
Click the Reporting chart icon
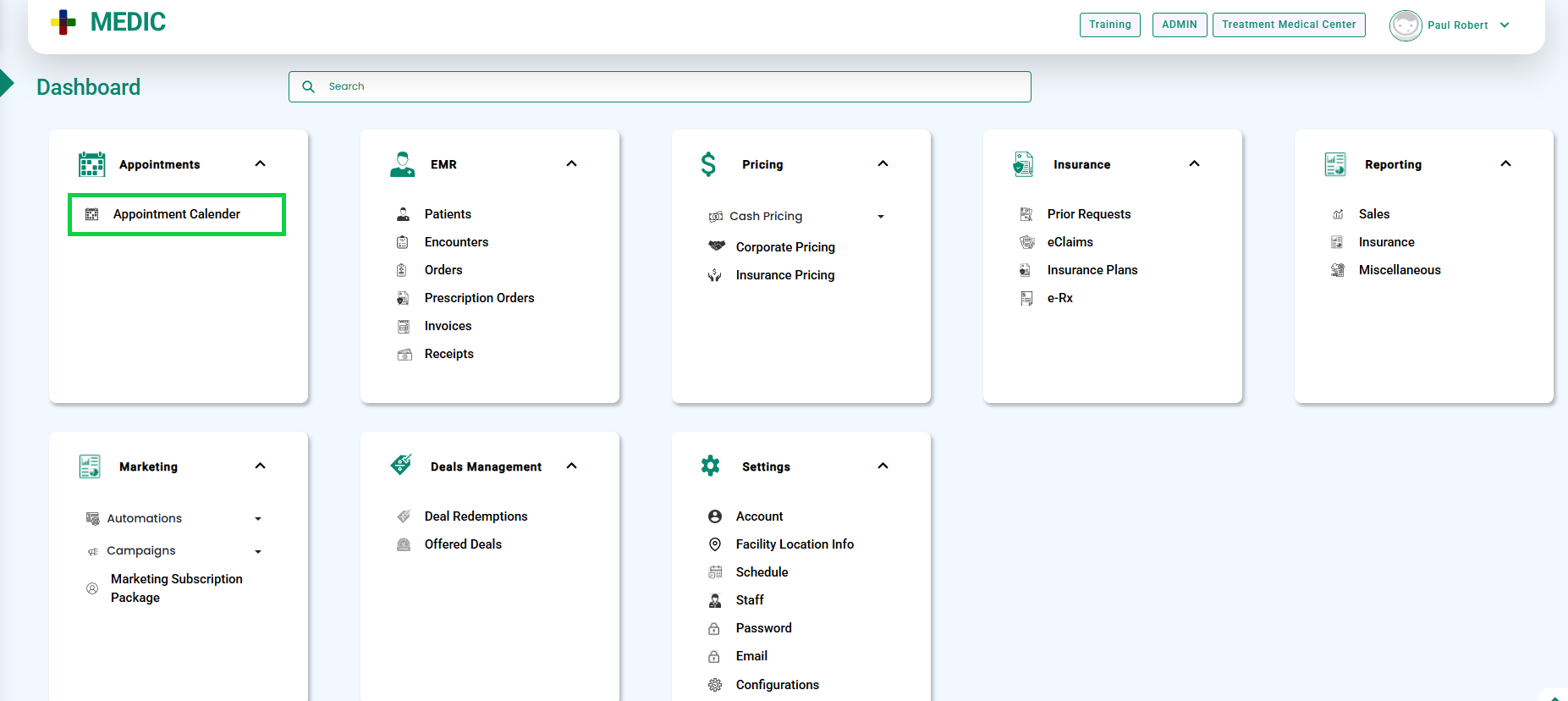[1335, 164]
